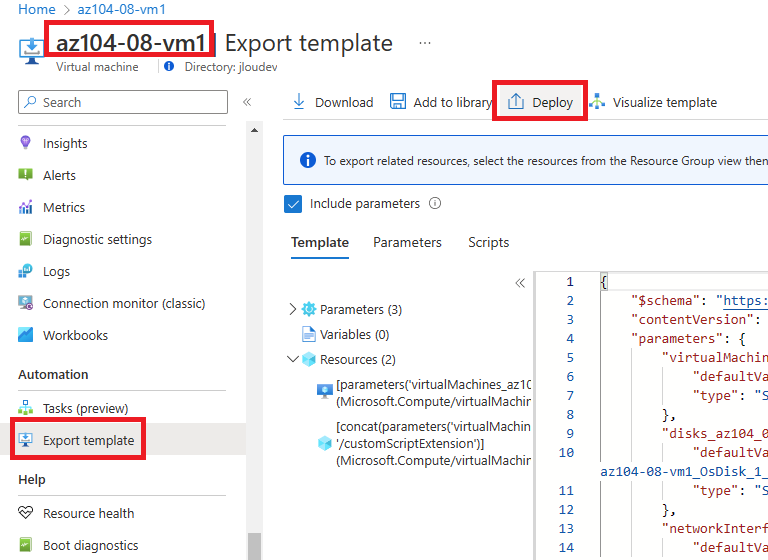Click the Parameters gear icon in tree
Viewport: 768px width, 560px height.
(309, 309)
